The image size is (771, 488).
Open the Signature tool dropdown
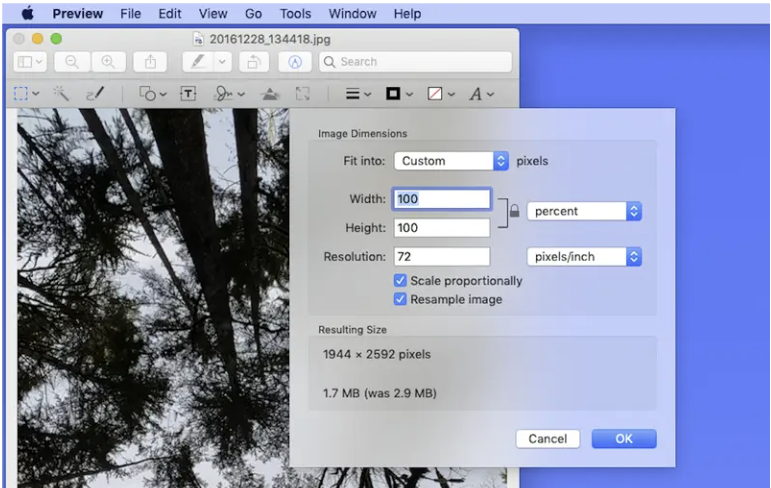click(x=229, y=93)
